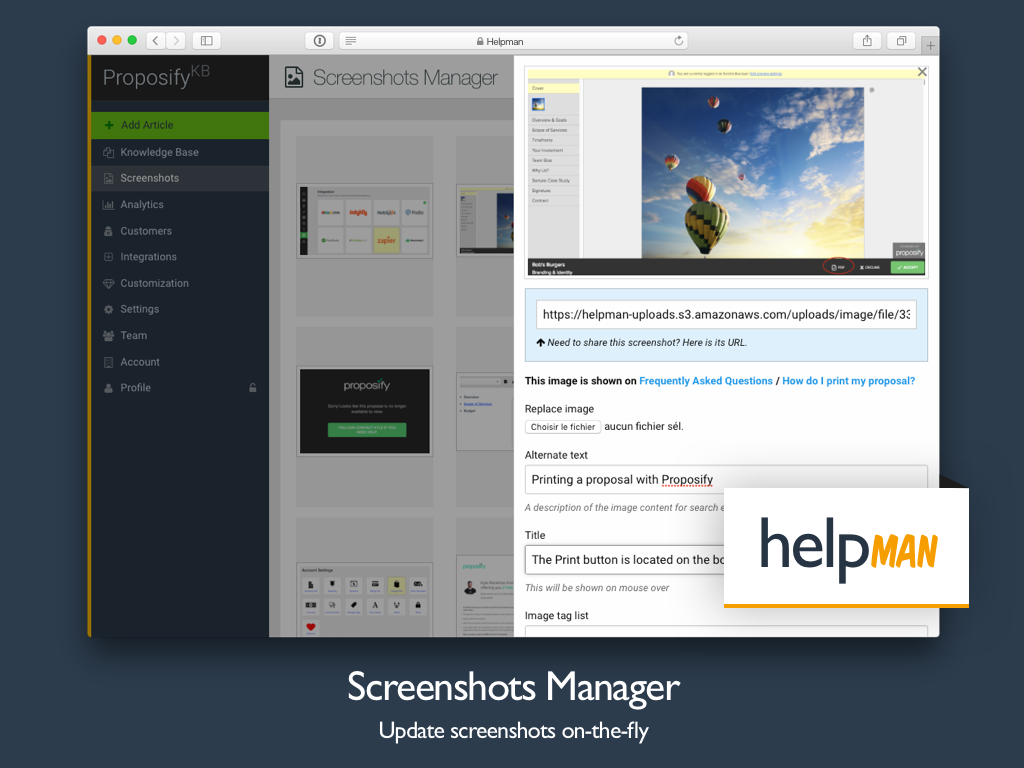Click the Proposify KB logo

coord(156,77)
